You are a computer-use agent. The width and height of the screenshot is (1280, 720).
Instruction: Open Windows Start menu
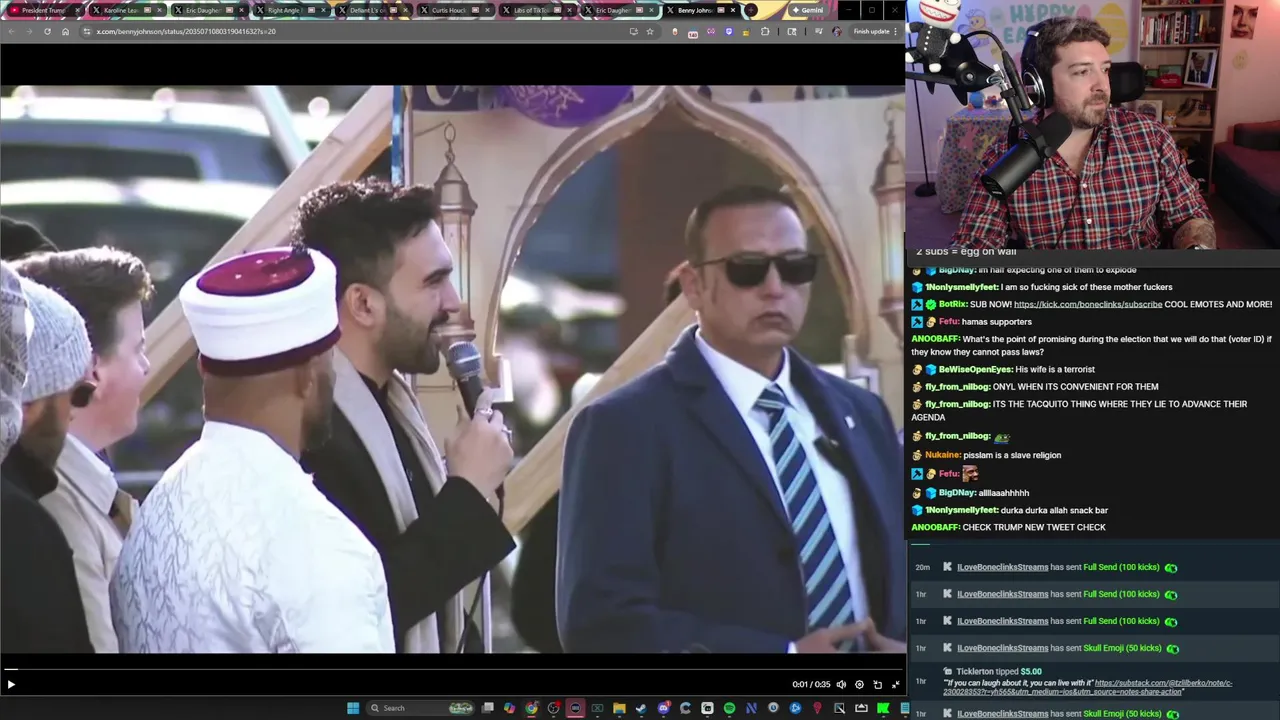[x=353, y=708]
